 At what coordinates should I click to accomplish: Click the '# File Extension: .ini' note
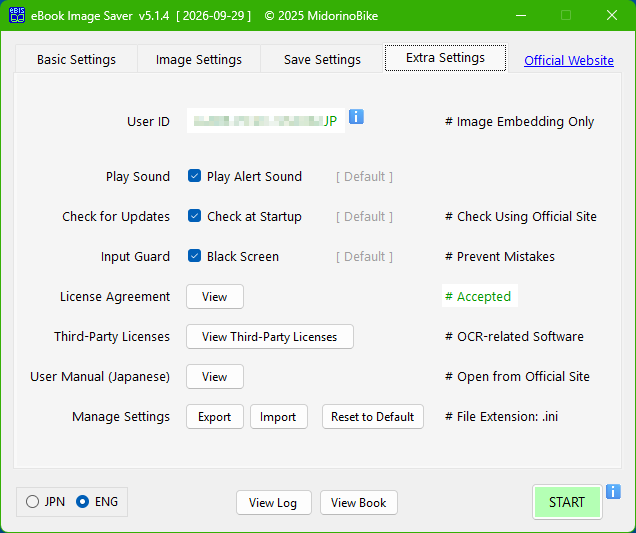tap(501, 417)
